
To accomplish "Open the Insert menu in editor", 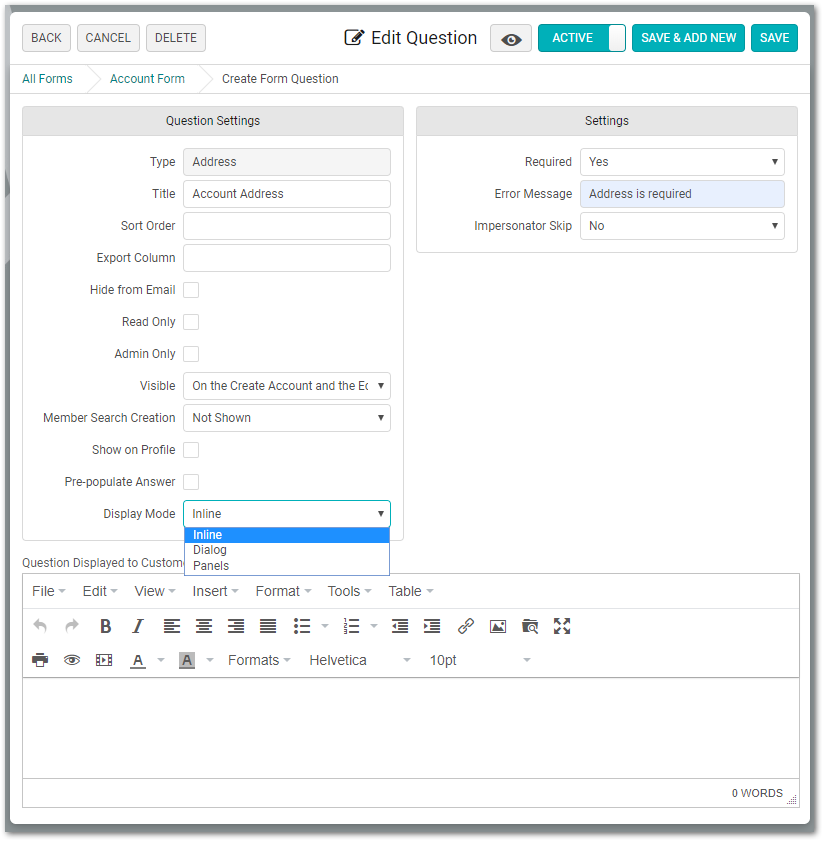I will (x=215, y=591).
